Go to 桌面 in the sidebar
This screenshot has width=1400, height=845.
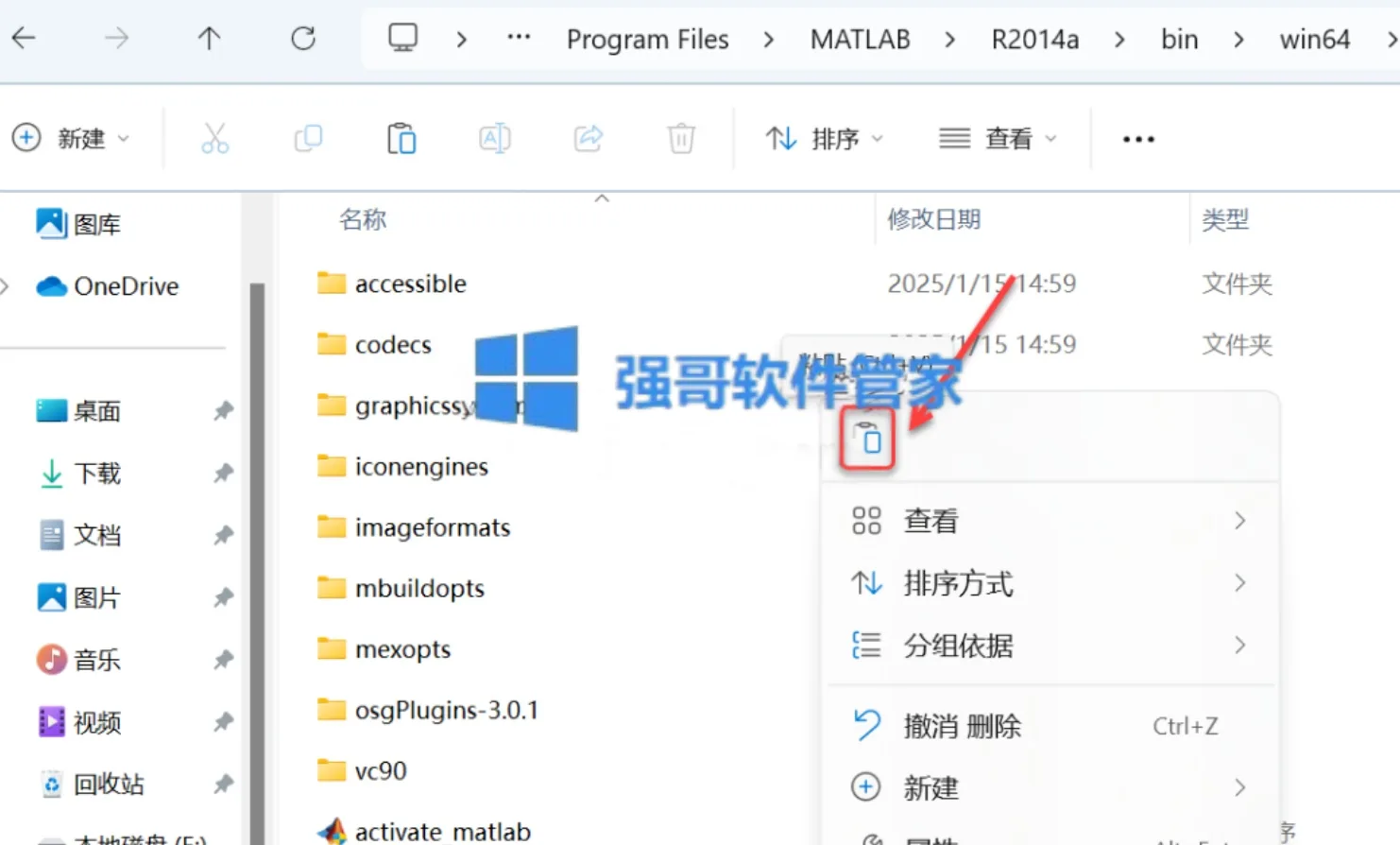click(78, 411)
